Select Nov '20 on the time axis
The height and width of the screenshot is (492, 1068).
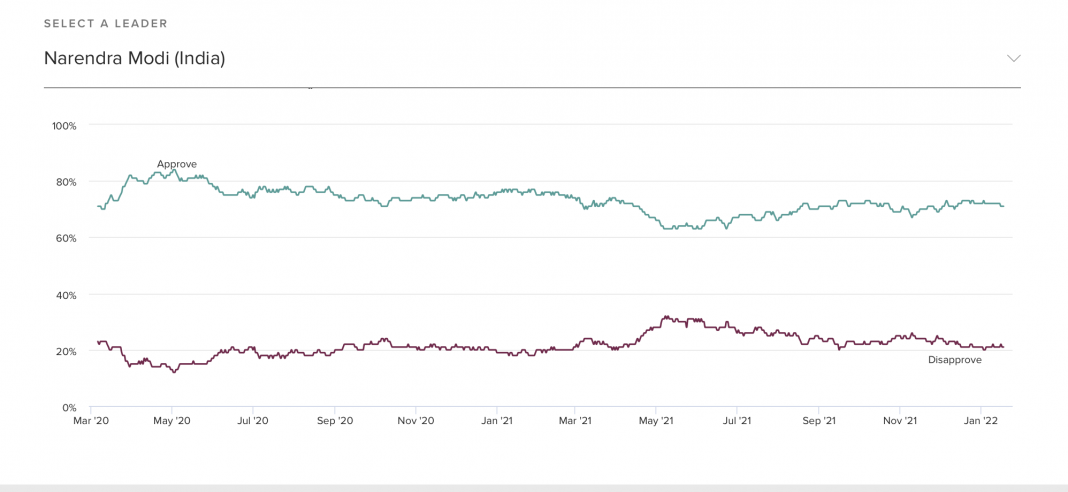coord(416,421)
